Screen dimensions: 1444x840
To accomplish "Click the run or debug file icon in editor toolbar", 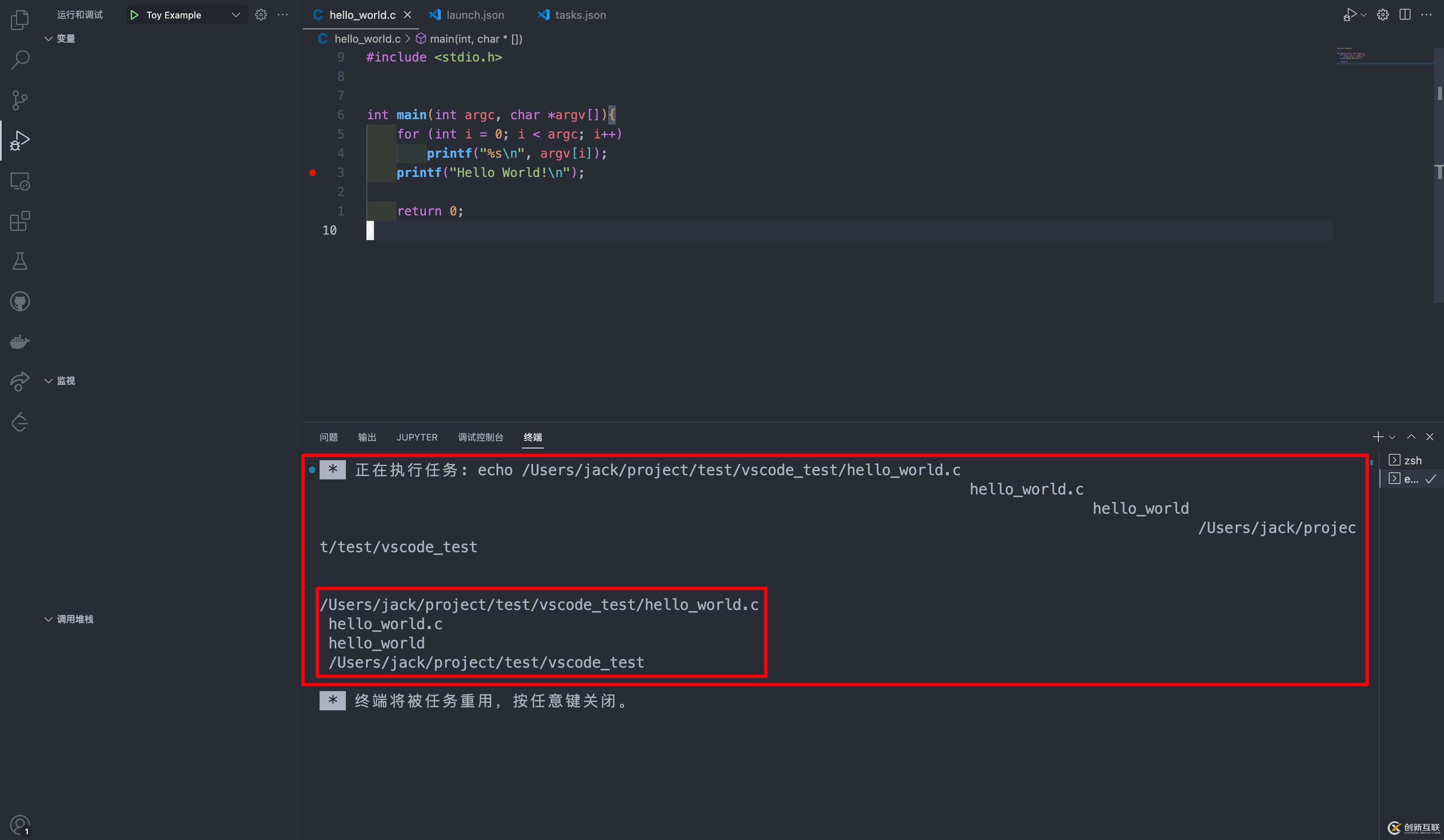I will 1349,15.
